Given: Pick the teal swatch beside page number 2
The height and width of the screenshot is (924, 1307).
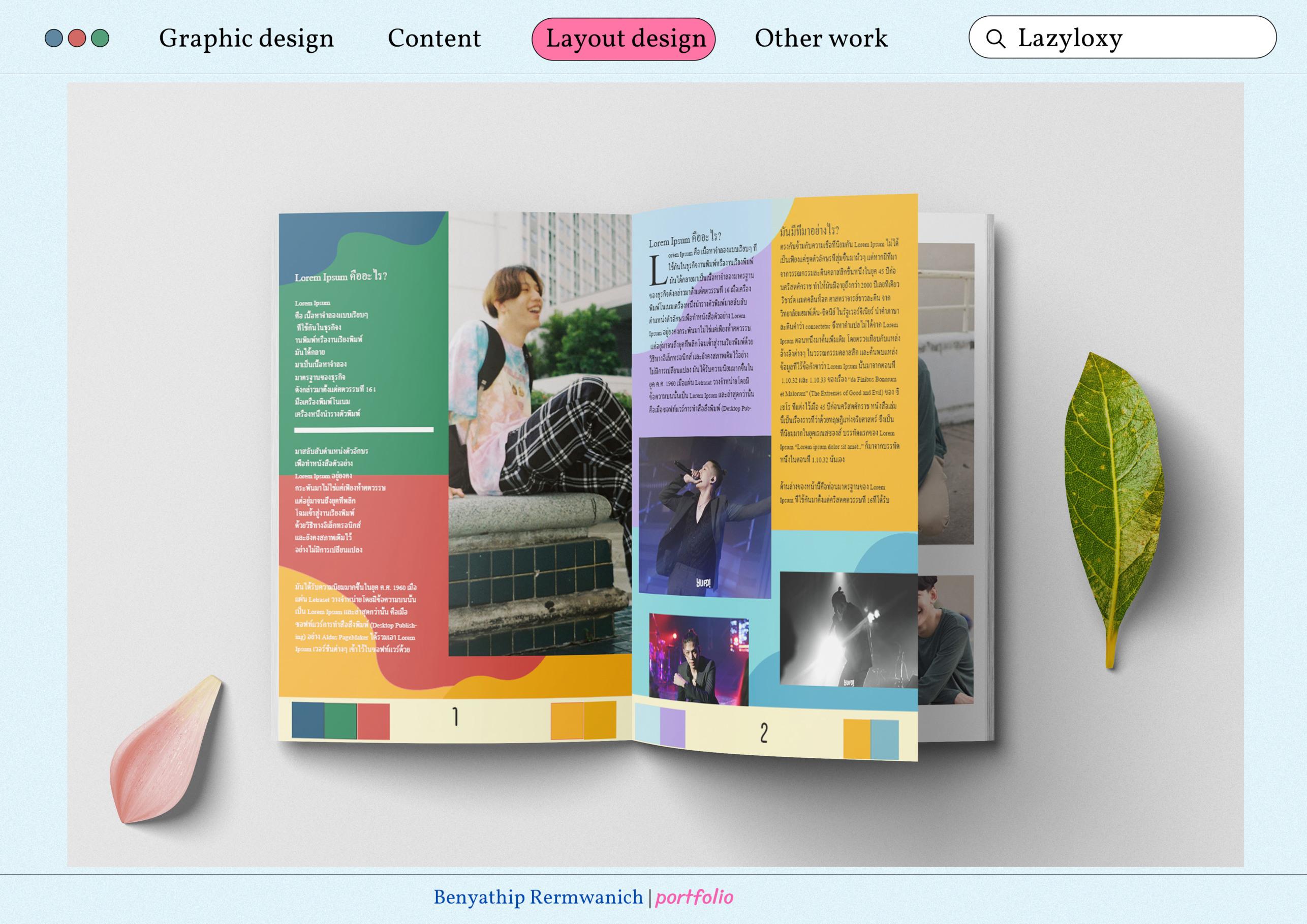Looking at the screenshot, I should [x=884, y=739].
